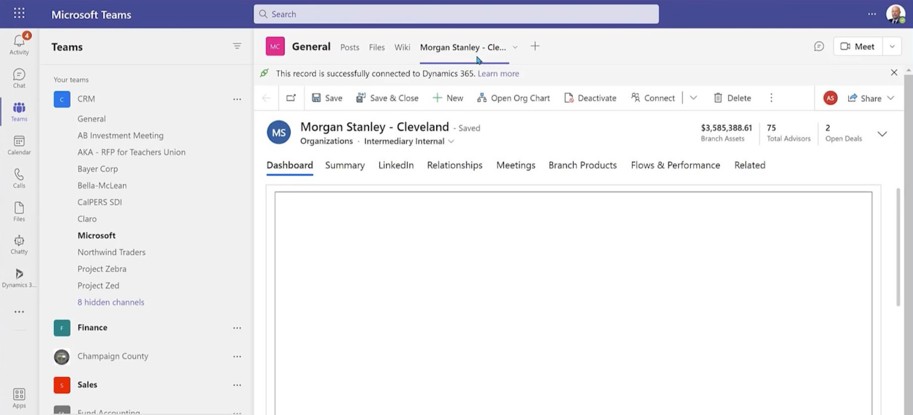
Task: Switch to the Wiki tab
Action: pos(402,47)
